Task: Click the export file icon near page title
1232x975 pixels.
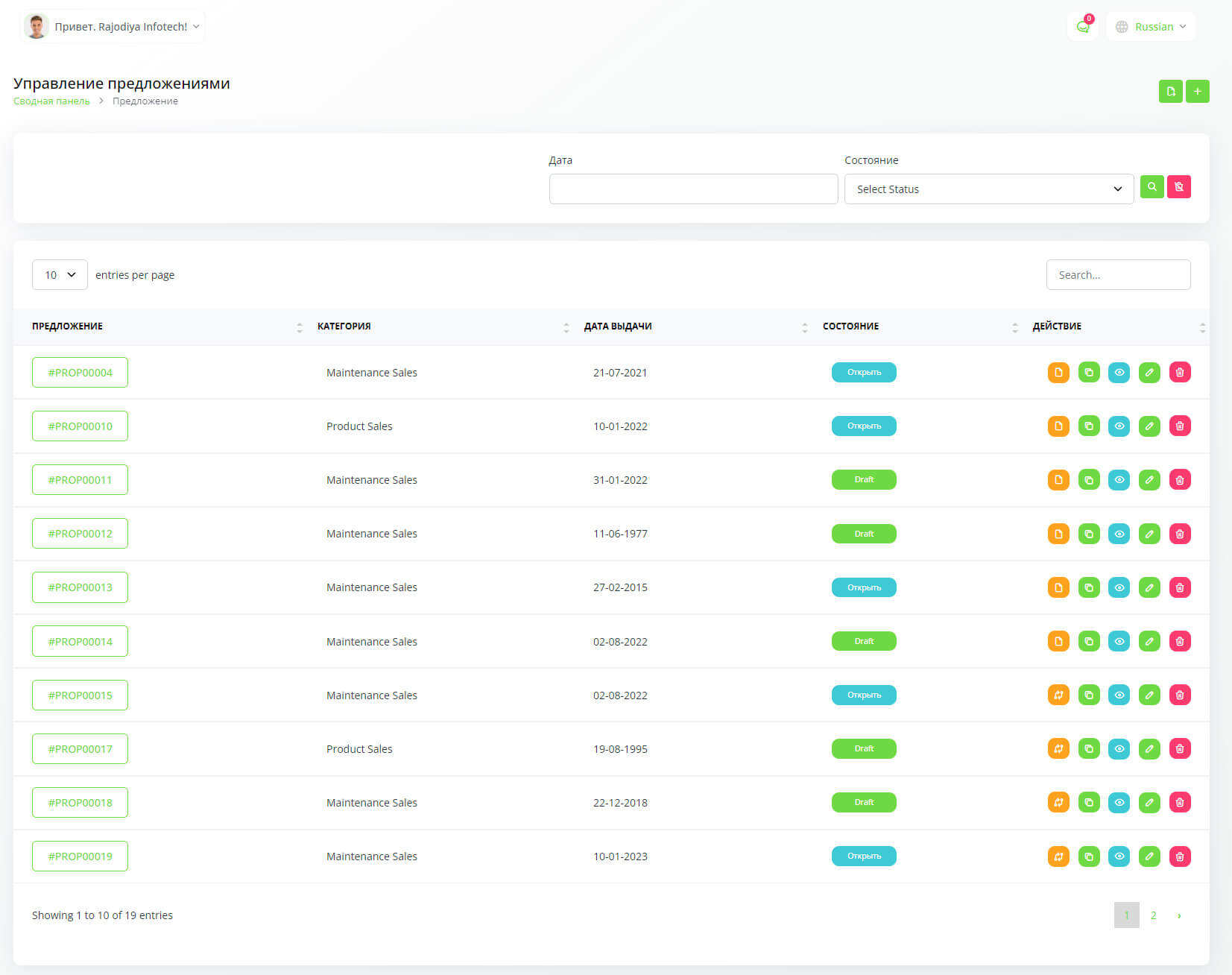Action: coord(1170,91)
